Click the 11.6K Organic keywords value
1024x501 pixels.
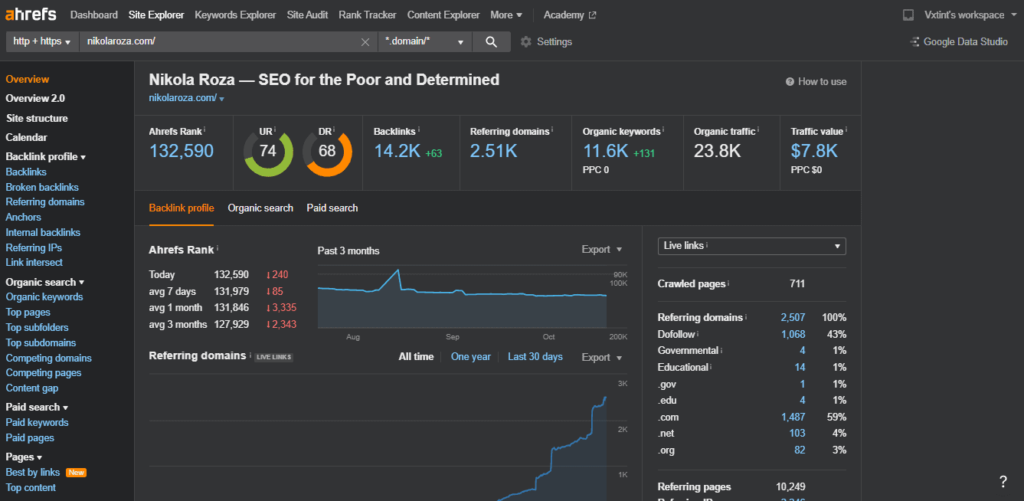pyautogui.click(x=605, y=152)
